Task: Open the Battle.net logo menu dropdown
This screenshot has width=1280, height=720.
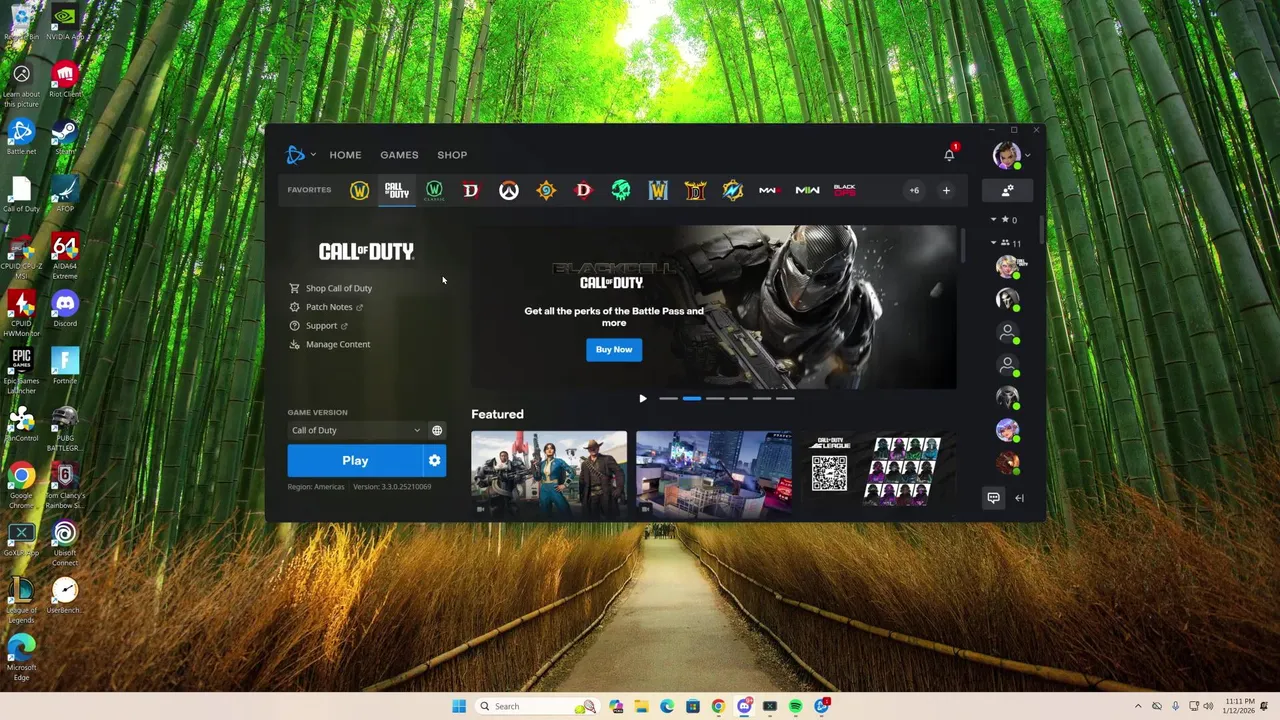Action: [300, 154]
